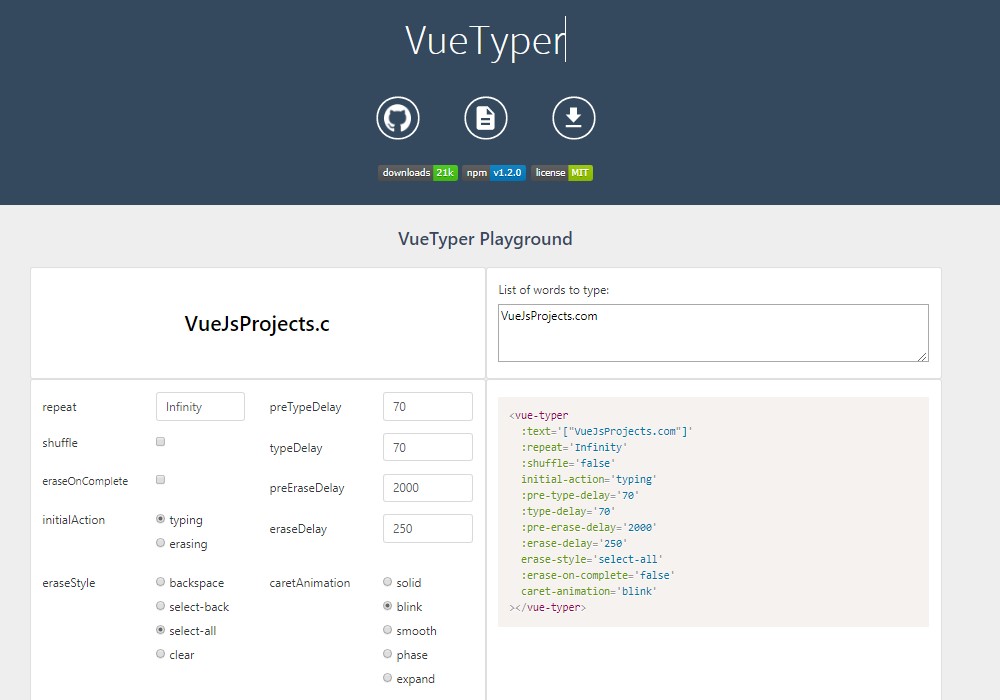
Task: Click the shuffle option label
Action: pos(60,442)
